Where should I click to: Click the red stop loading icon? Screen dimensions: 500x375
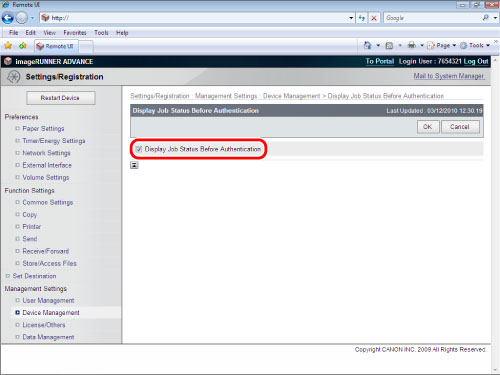374,18
